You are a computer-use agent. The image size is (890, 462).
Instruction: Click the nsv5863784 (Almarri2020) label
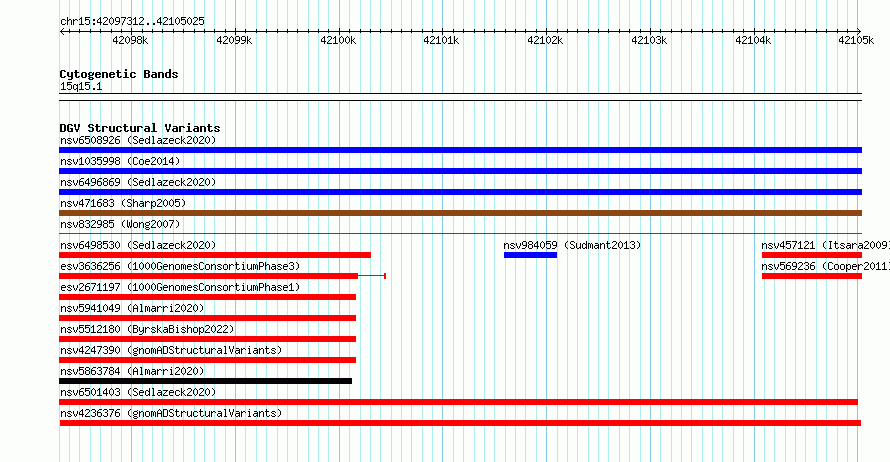pos(132,371)
